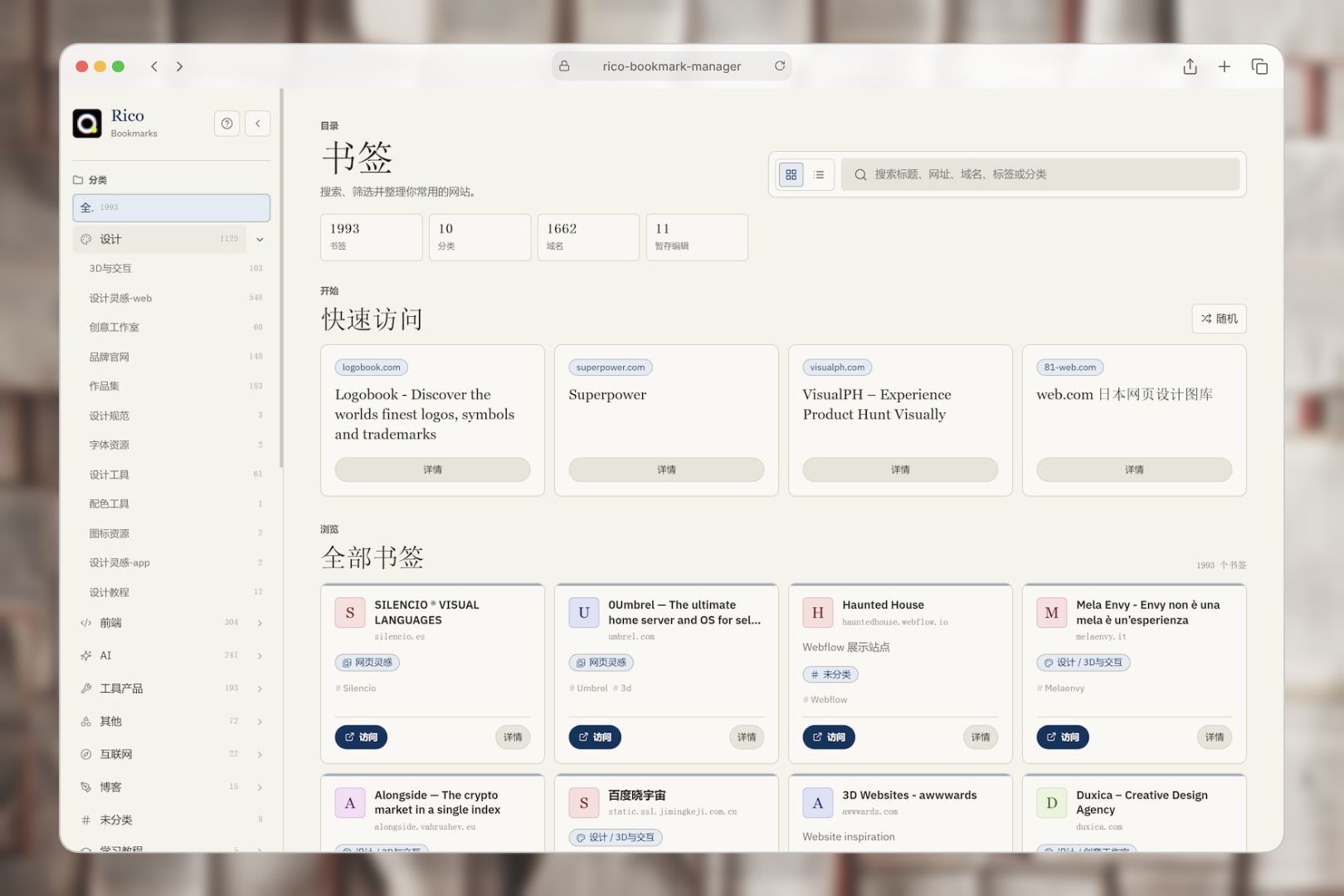The height and width of the screenshot is (896, 1344).
Task: Click the code icon beside 前端
Action: (85, 622)
